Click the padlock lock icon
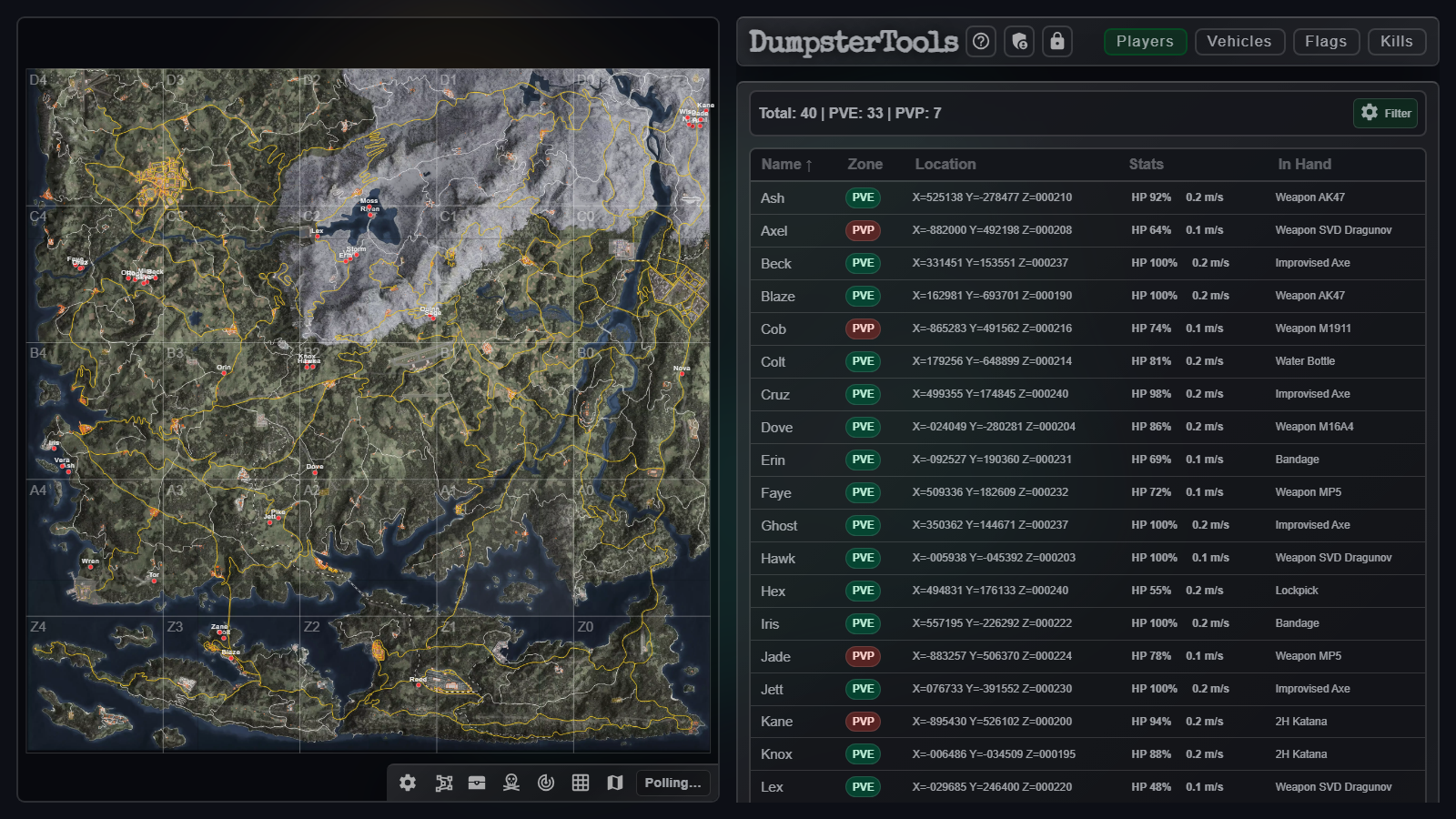This screenshot has width=1456, height=819. (x=1057, y=41)
